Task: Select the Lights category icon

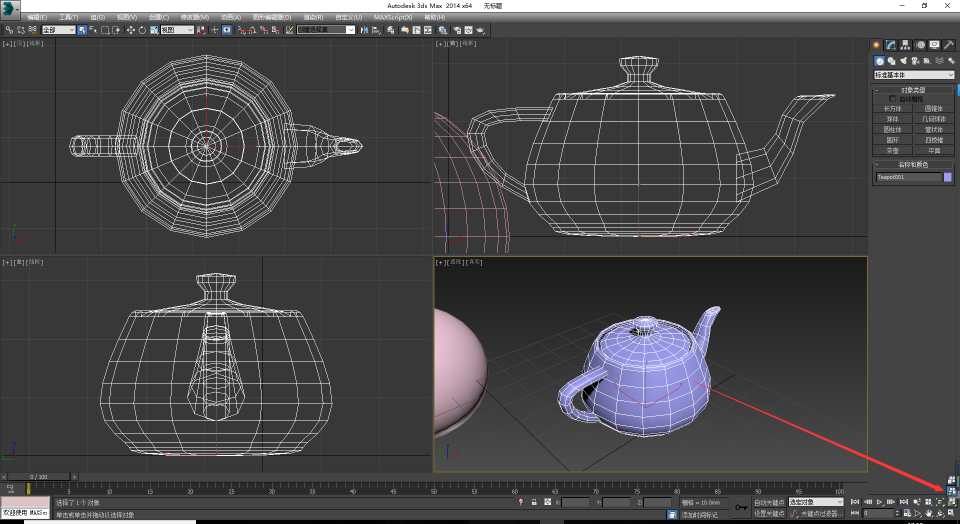Action: click(903, 60)
